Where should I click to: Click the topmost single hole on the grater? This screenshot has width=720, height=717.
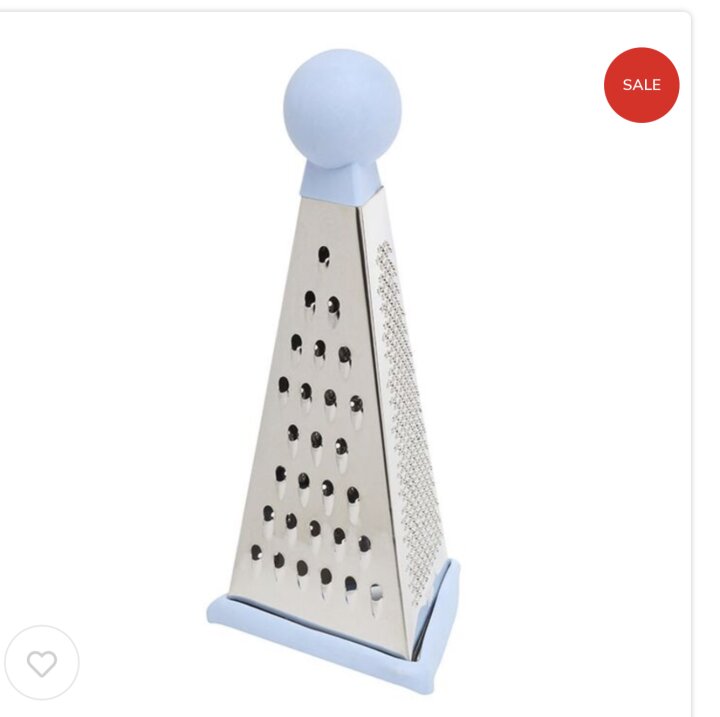point(324,255)
